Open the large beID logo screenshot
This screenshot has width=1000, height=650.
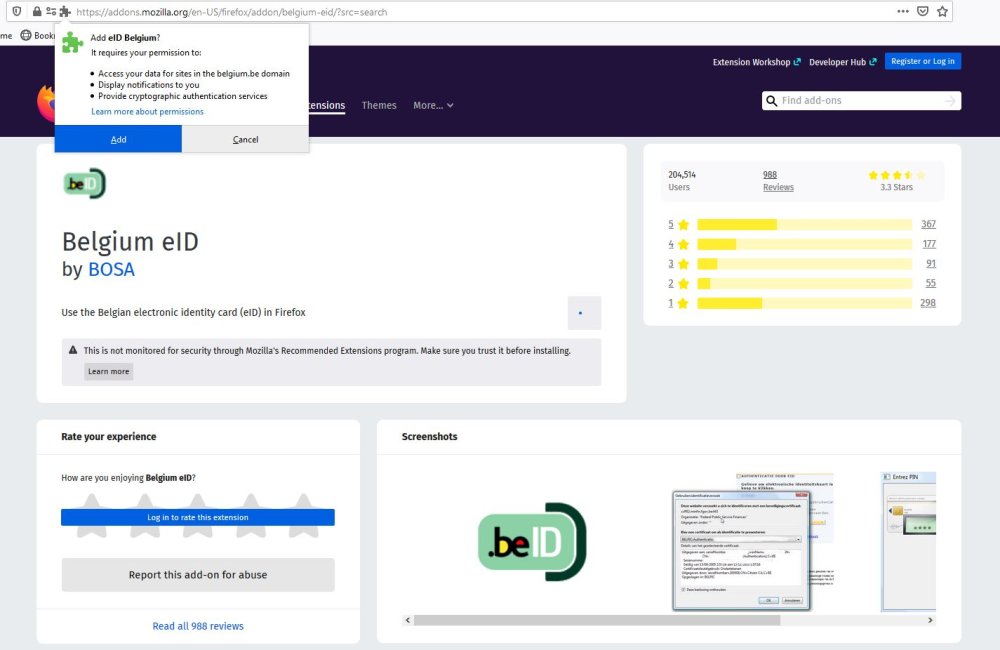[x=532, y=542]
